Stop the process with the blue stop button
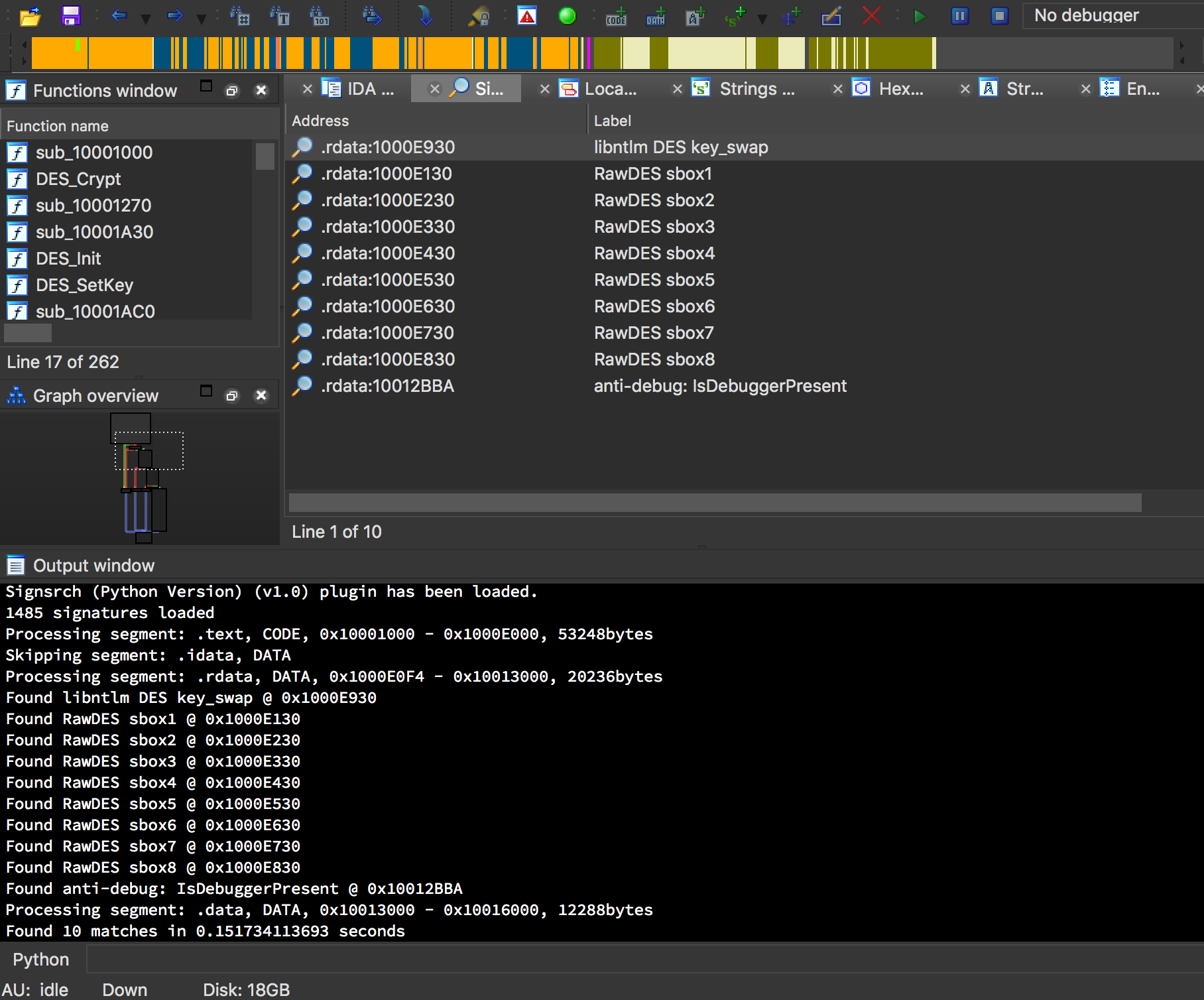Viewport: 1204px width, 1000px height. click(x=999, y=16)
